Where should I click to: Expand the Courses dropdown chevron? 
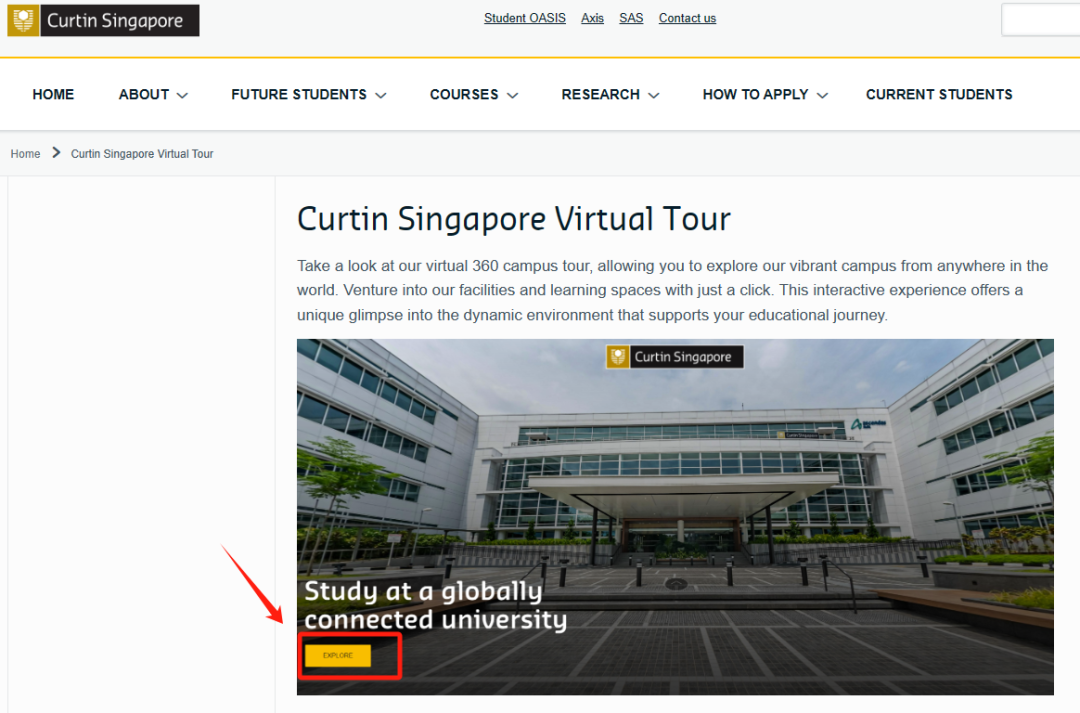click(x=512, y=95)
